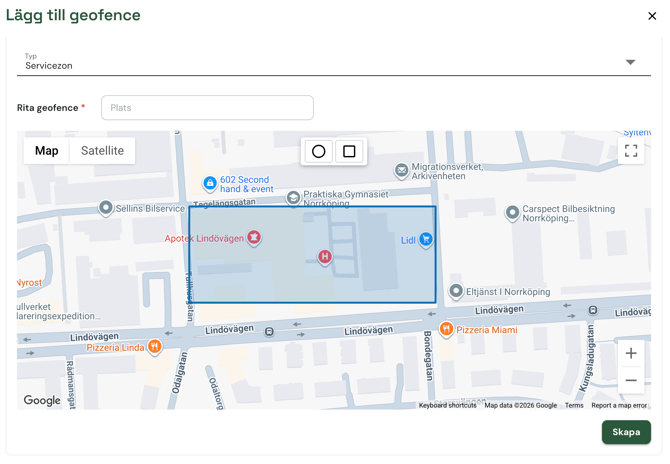The image size is (670, 464).
Task: Click the Pizzeria Miami restaurant marker
Action: tap(446, 329)
